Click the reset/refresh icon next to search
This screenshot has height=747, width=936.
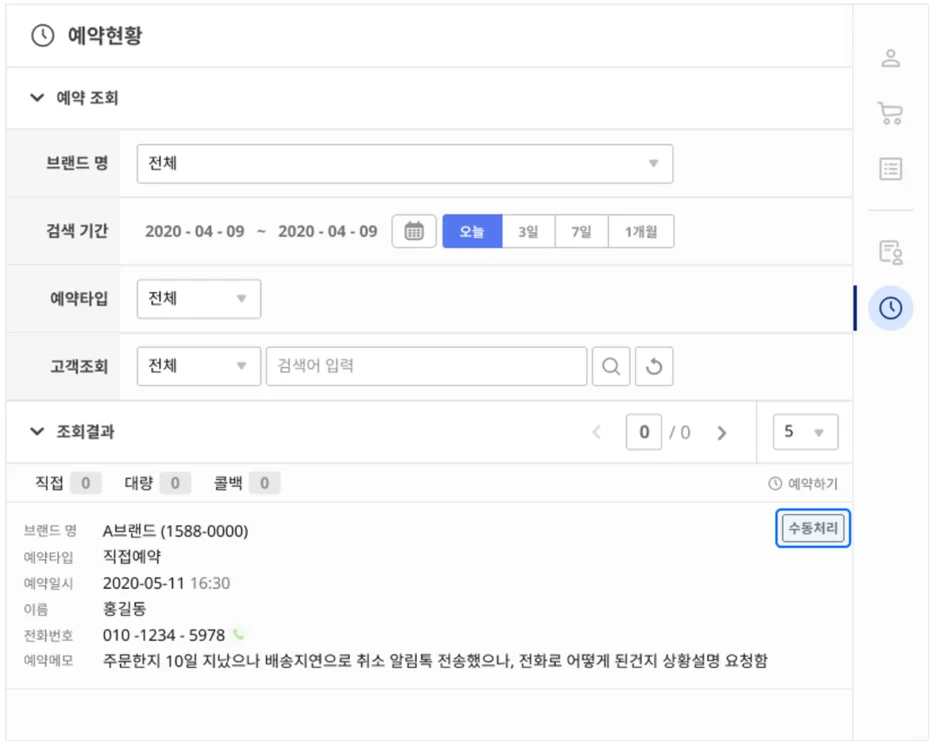(653, 365)
